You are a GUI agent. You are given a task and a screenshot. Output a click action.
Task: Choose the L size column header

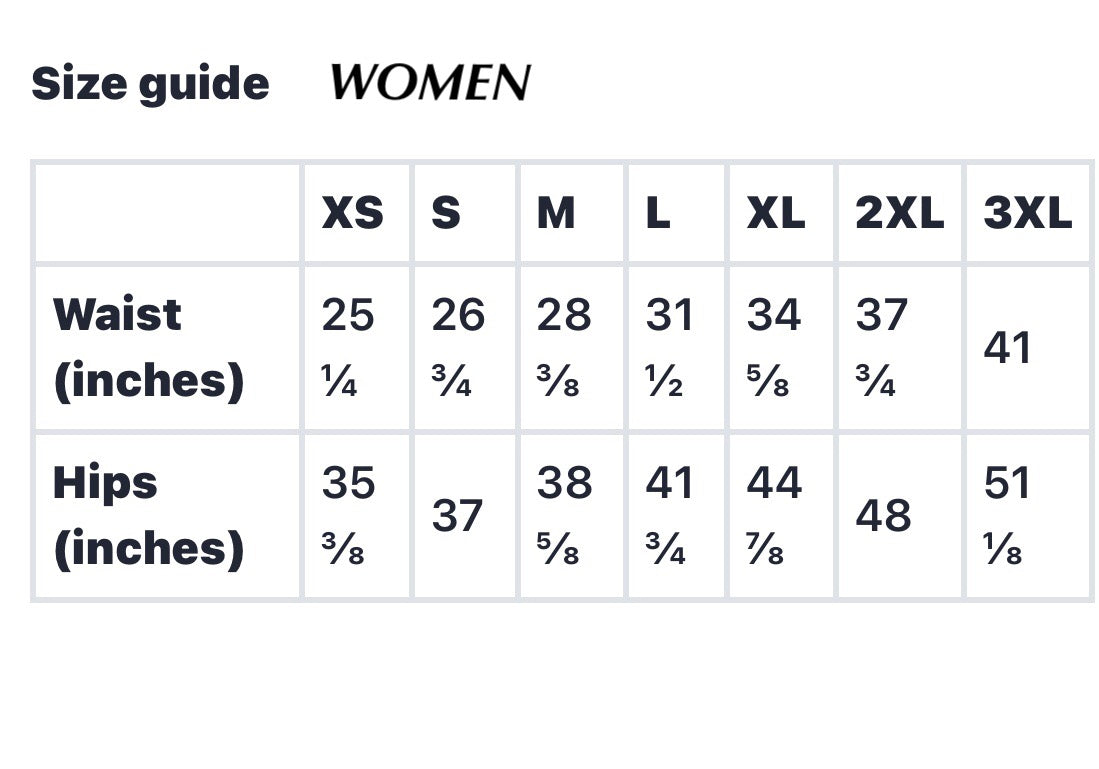[658, 213]
